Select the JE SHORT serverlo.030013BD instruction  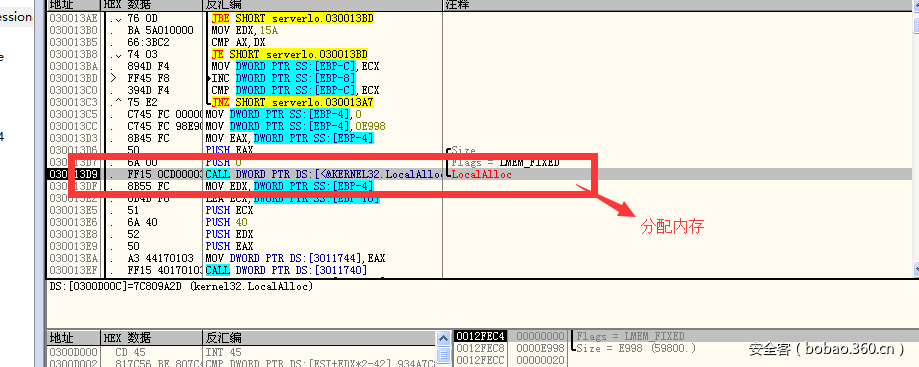[x=290, y=54]
